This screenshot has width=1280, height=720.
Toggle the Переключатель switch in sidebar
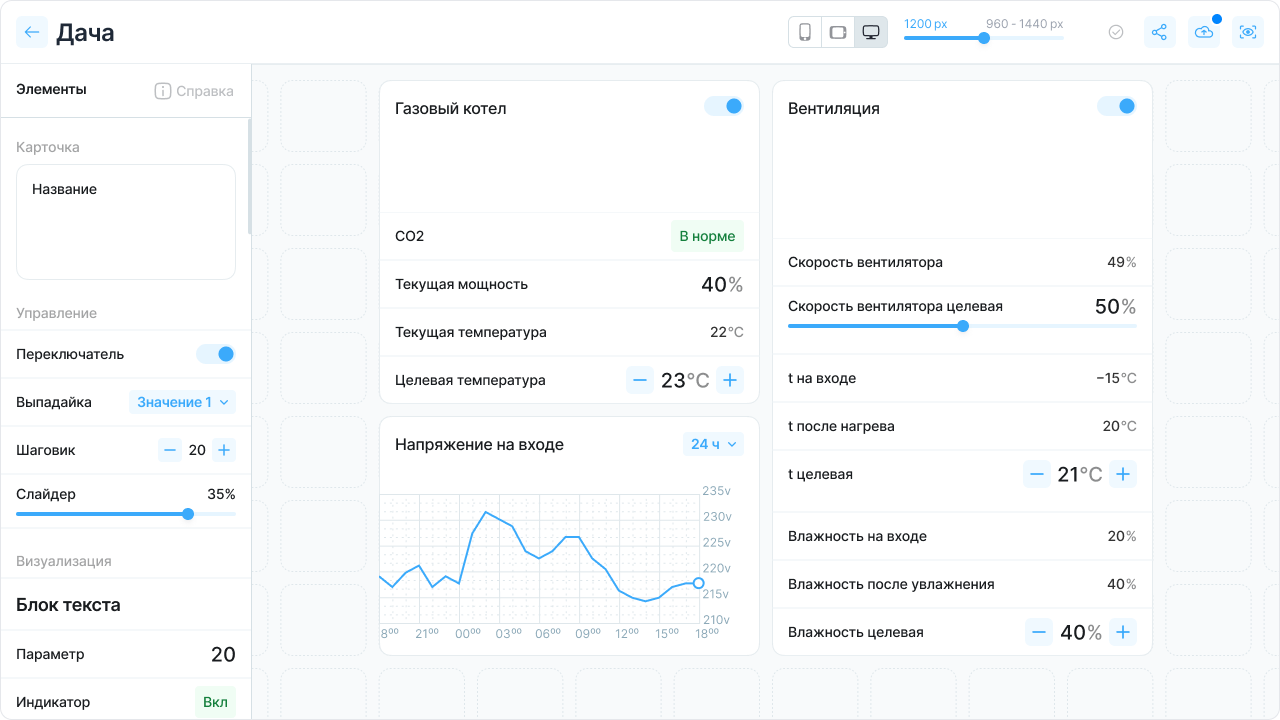click(x=216, y=354)
